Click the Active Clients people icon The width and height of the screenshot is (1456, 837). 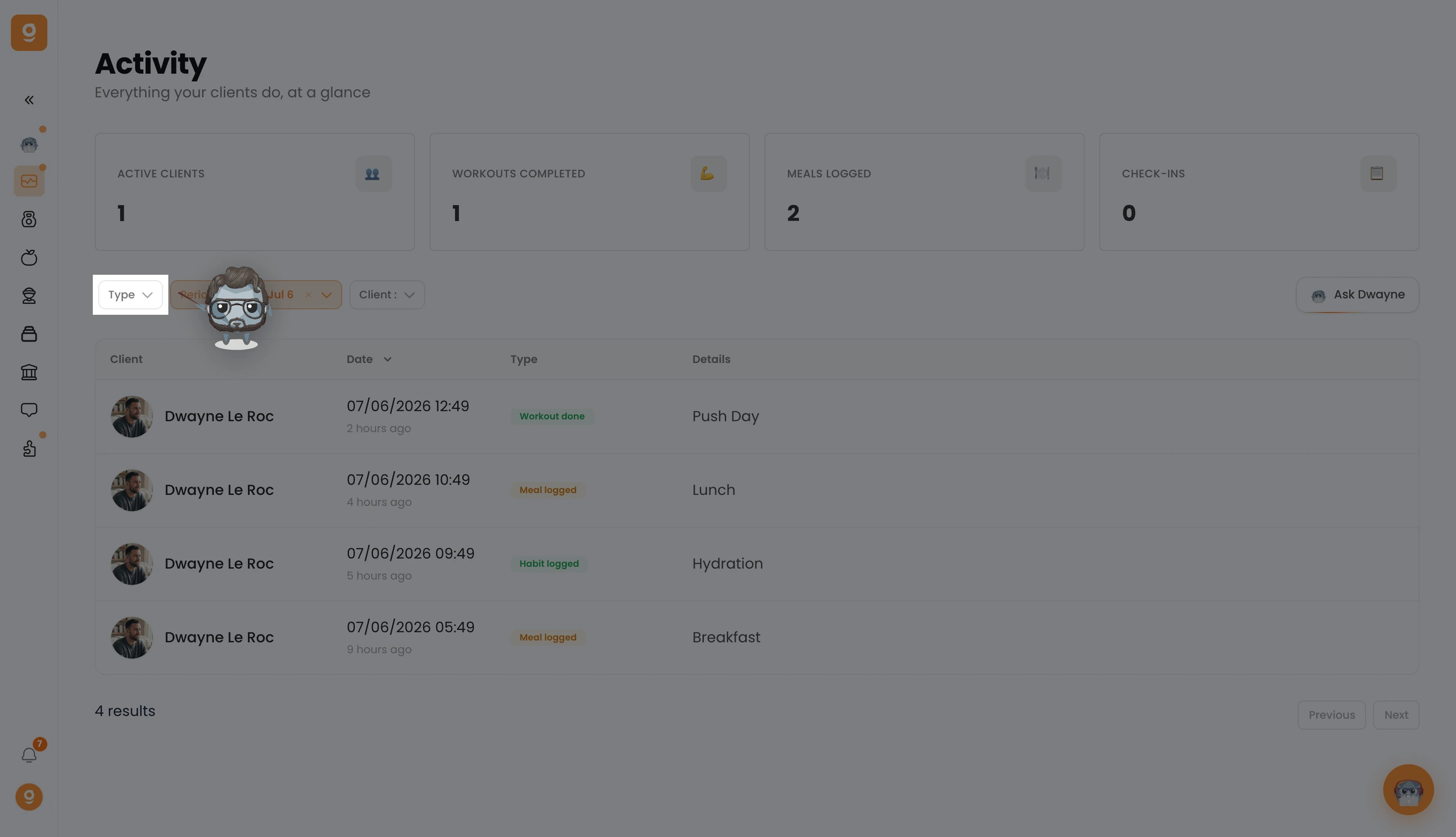(373, 173)
